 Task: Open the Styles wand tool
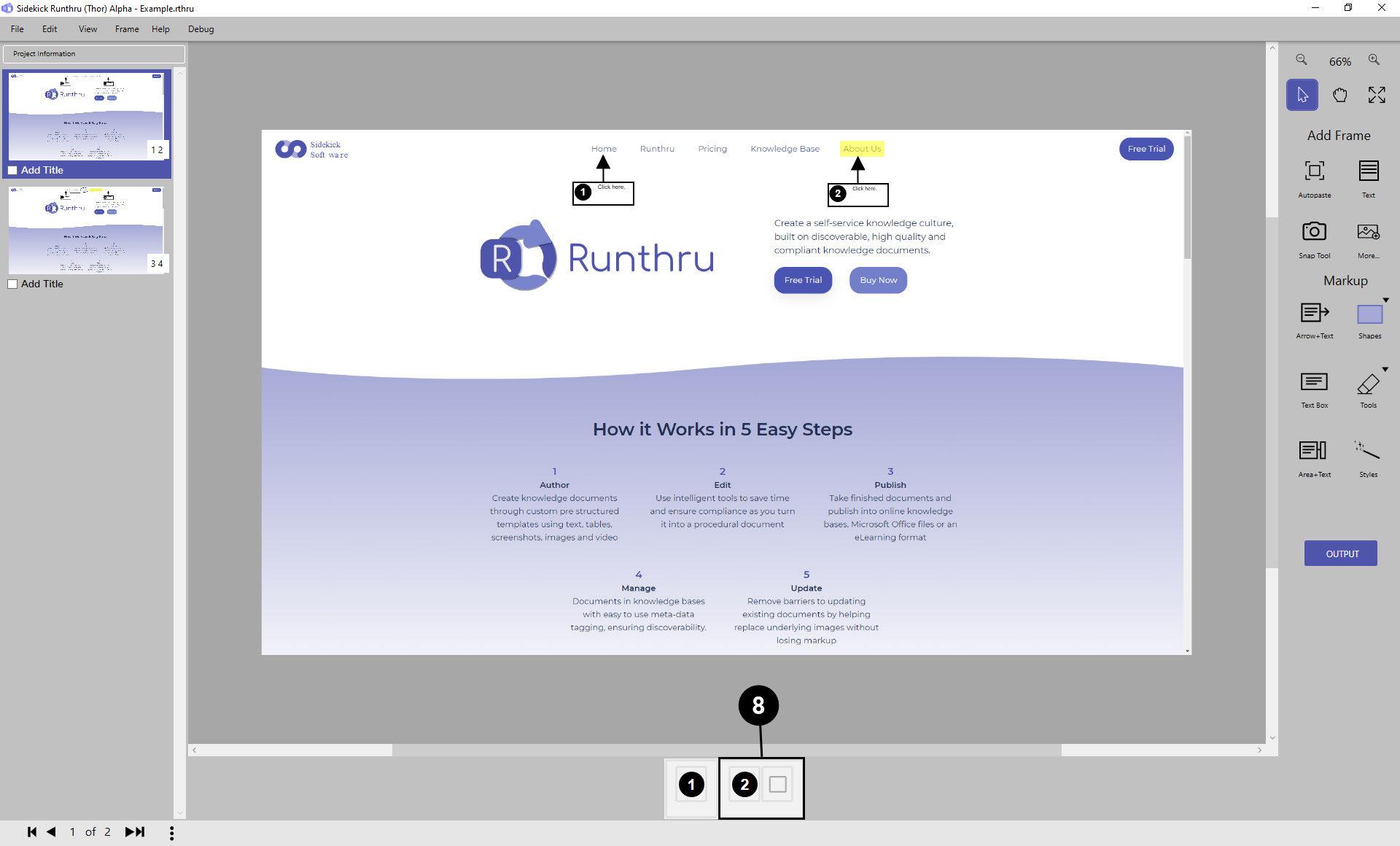pos(1367,450)
